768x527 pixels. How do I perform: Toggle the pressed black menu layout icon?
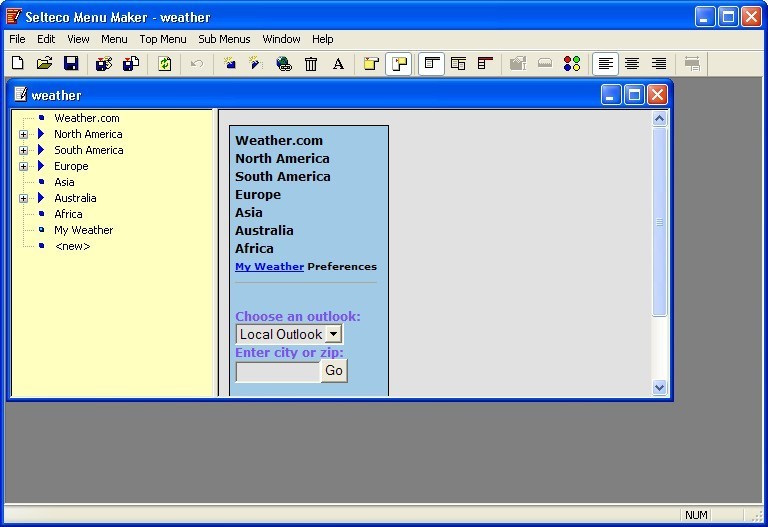(432, 64)
